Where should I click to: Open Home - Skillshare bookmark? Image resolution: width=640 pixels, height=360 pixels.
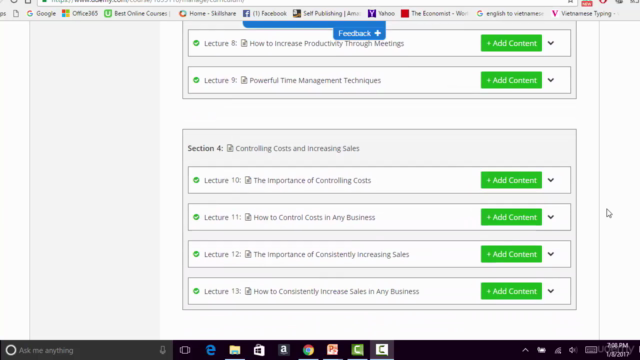(x=208, y=13)
